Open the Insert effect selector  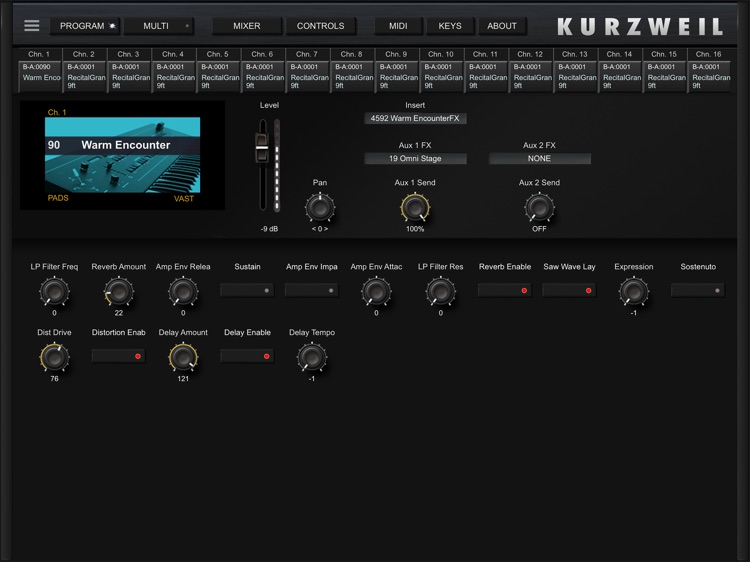coord(415,119)
